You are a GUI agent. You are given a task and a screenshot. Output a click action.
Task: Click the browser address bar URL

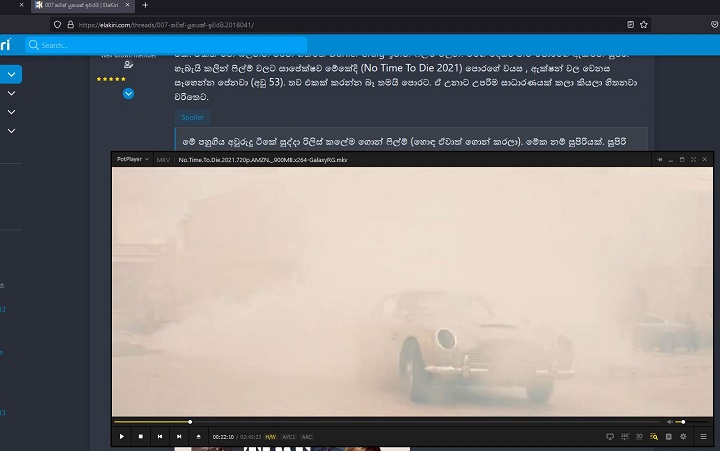tap(166, 25)
